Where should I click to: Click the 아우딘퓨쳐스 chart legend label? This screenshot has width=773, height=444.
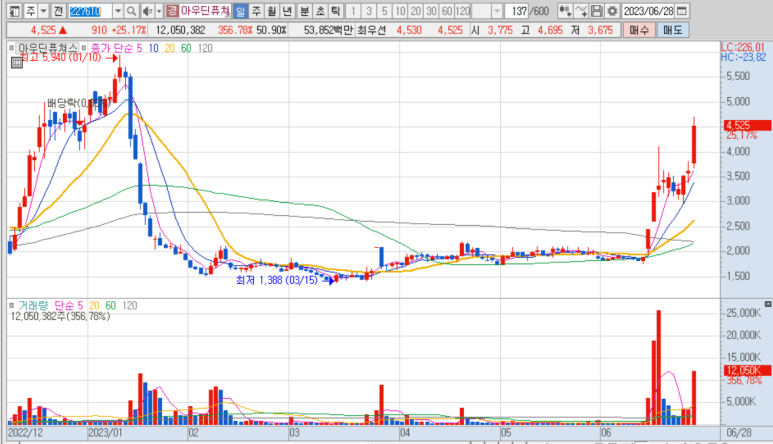48,48
